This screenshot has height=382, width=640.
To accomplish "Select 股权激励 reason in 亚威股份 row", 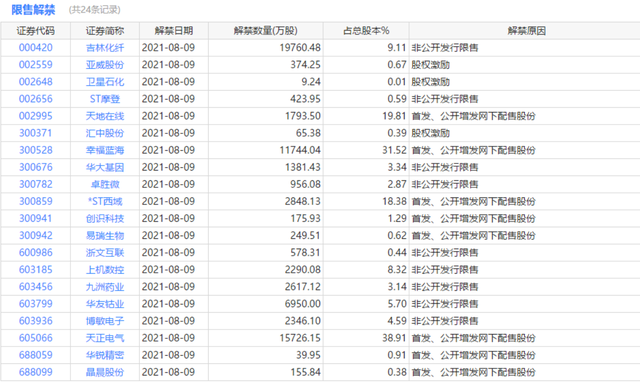I will click(431, 65).
